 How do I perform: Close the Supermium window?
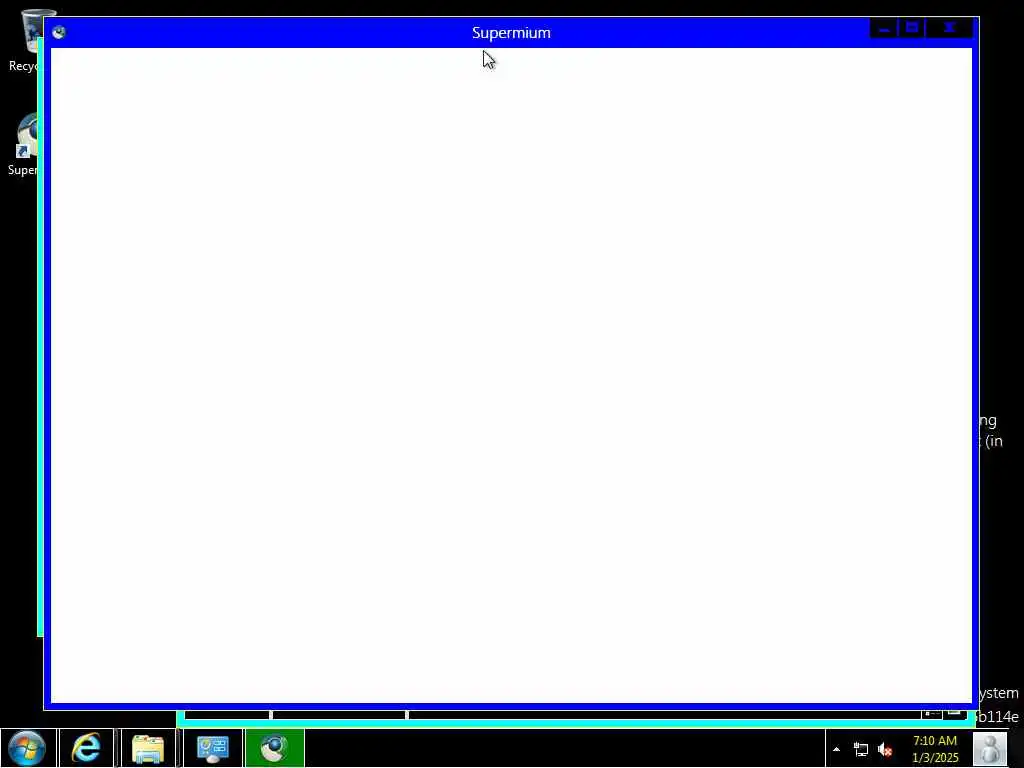coord(950,28)
